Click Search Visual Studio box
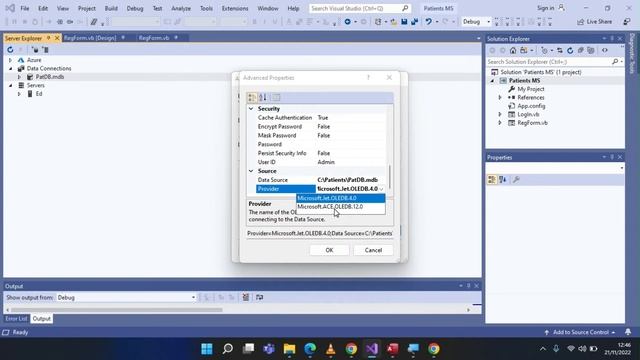The image size is (640, 360). pos(359,8)
